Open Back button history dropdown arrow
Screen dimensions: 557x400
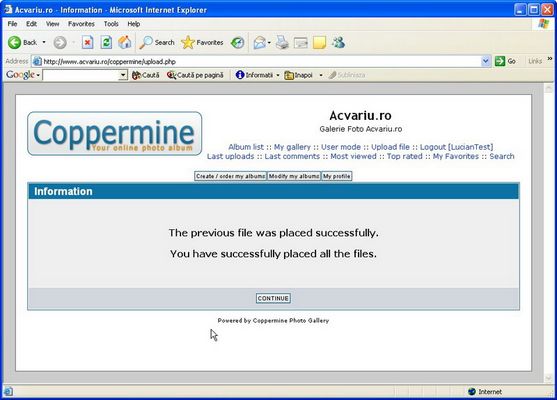coord(44,42)
